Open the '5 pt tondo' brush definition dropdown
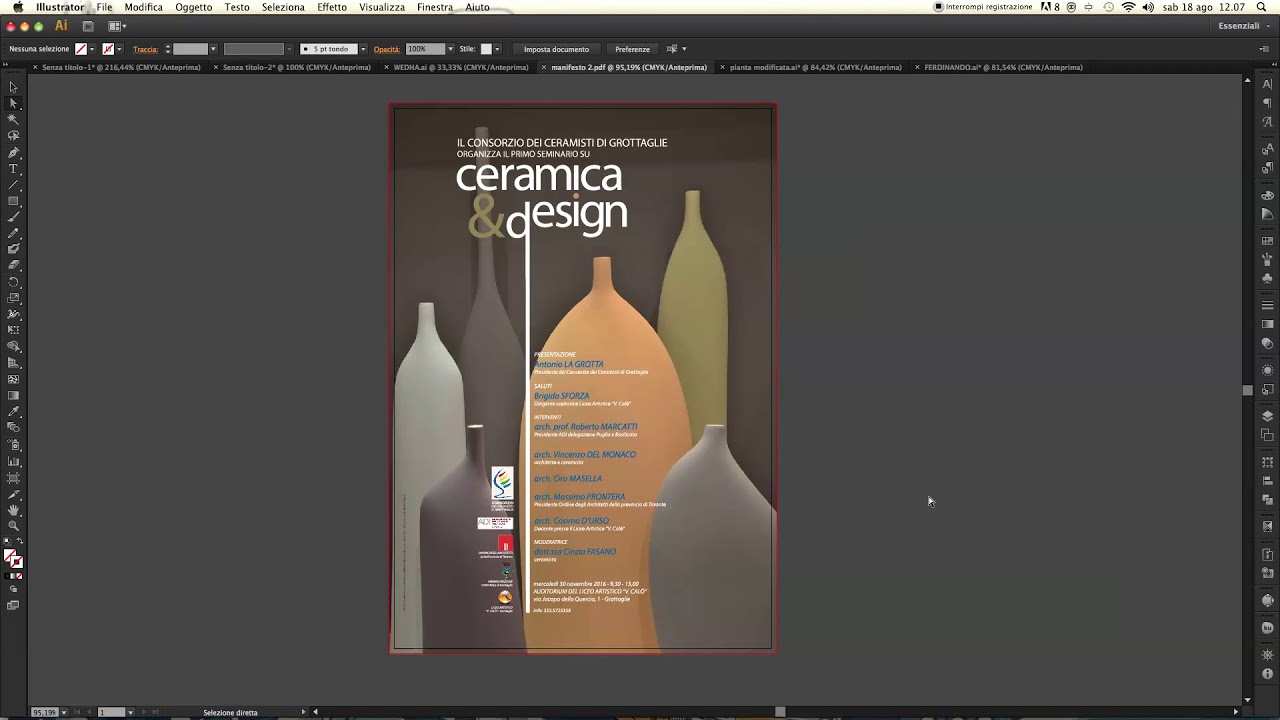Viewport: 1280px width, 720px height. pyautogui.click(x=363, y=49)
